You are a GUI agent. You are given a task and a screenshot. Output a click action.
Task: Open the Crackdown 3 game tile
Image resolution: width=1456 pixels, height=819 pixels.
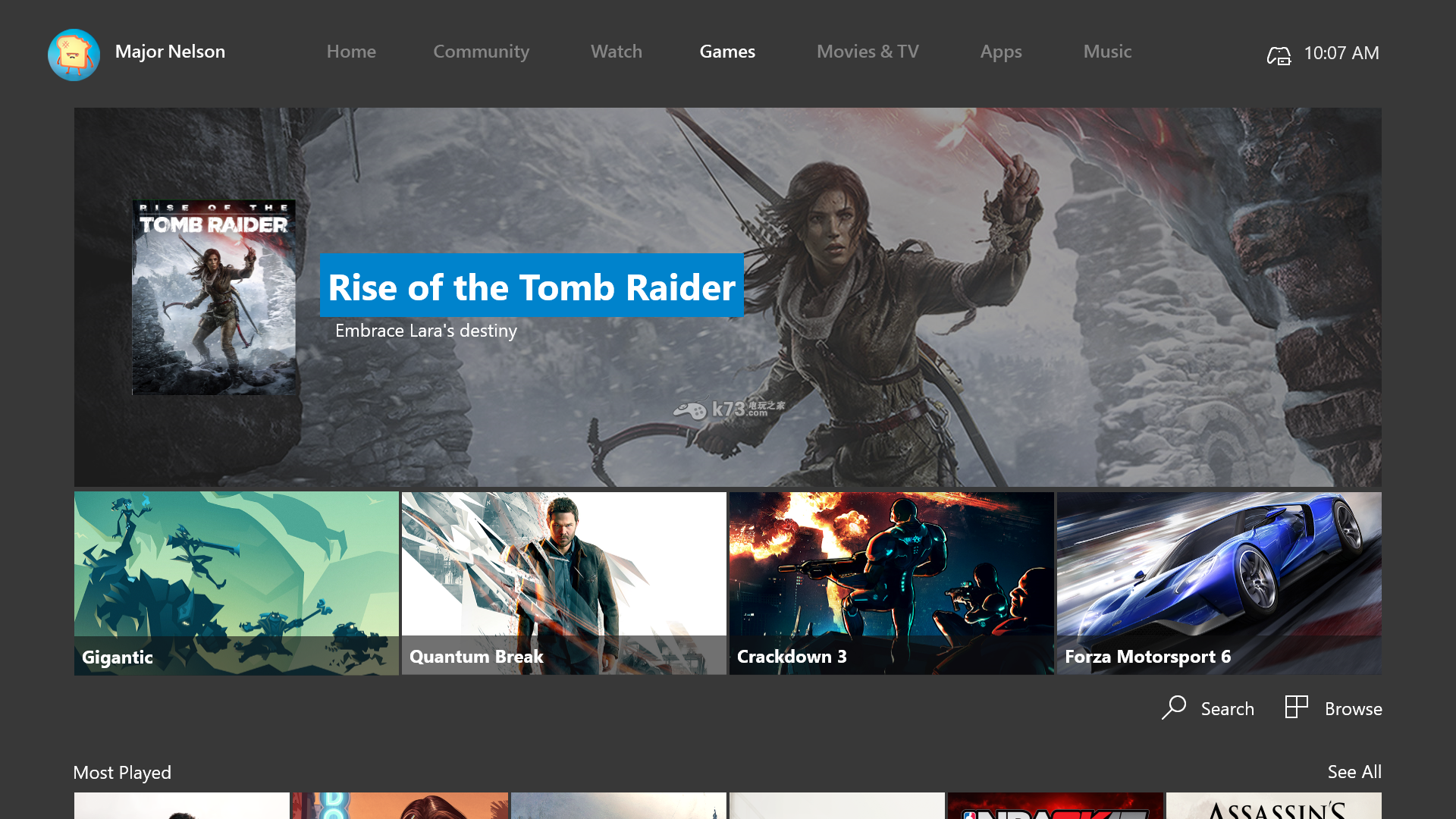[891, 583]
